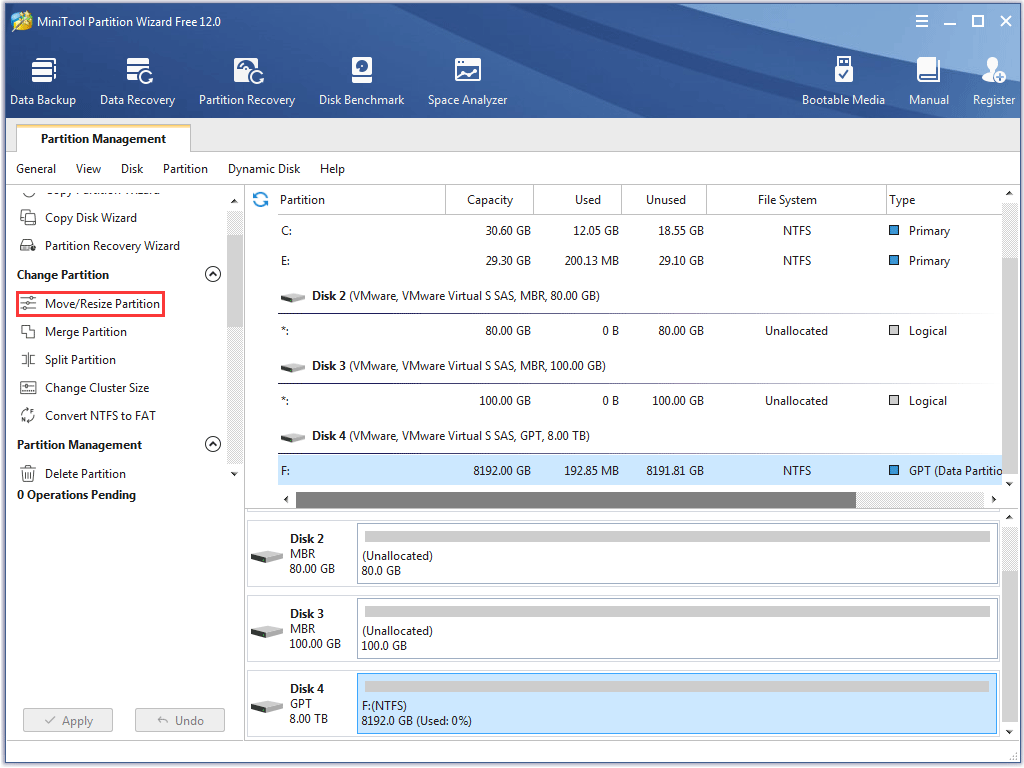The height and width of the screenshot is (768, 1024).
Task: Open hamburger menu in title bar
Action: 921,22
